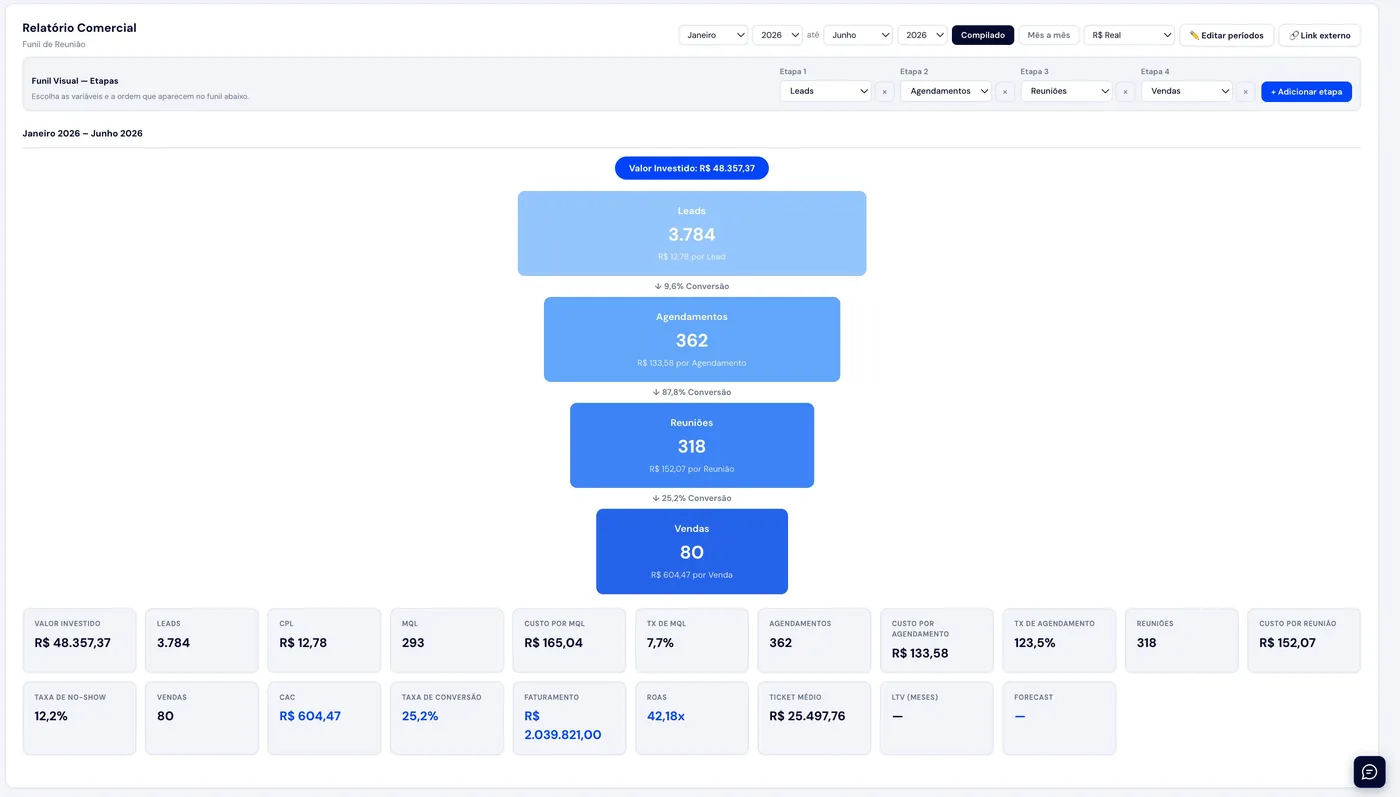Image resolution: width=1400 pixels, height=797 pixels.
Task: Open the chat support widget icon
Action: (1369, 772)
